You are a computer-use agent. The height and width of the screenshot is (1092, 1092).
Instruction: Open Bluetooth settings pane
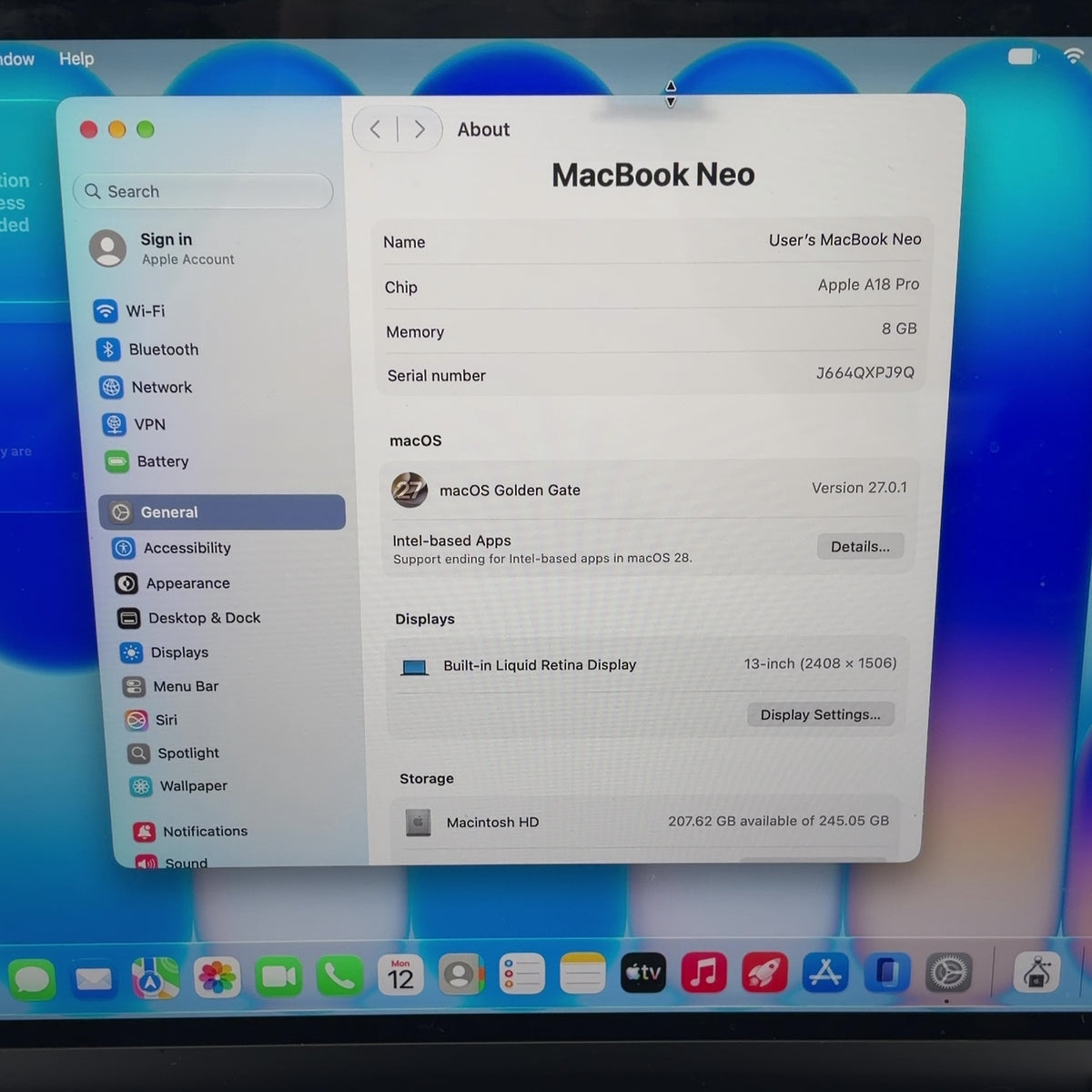pyautogui.click(x=147, y=349)
